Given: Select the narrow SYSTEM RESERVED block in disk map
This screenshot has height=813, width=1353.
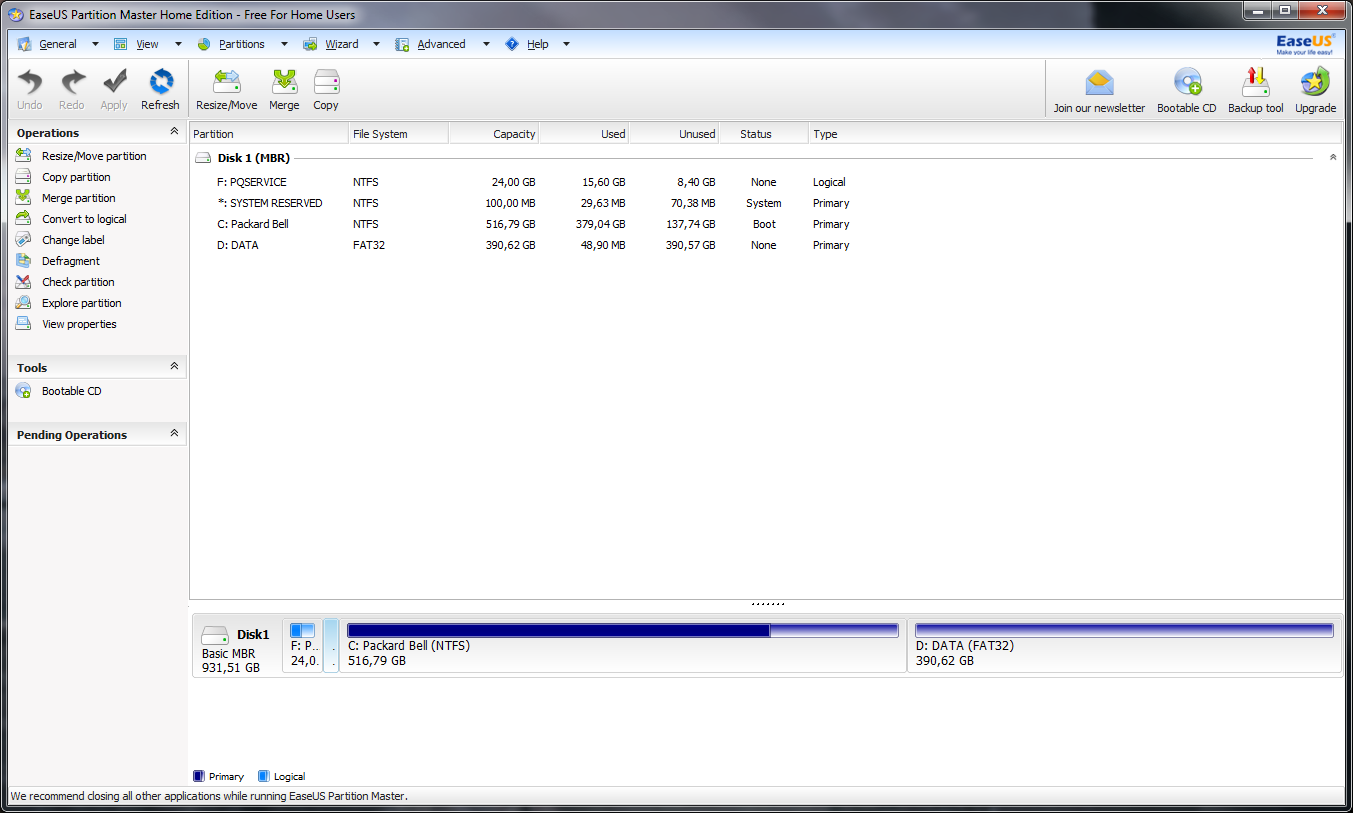Looking at the screenshot, I should pos(331,645).
